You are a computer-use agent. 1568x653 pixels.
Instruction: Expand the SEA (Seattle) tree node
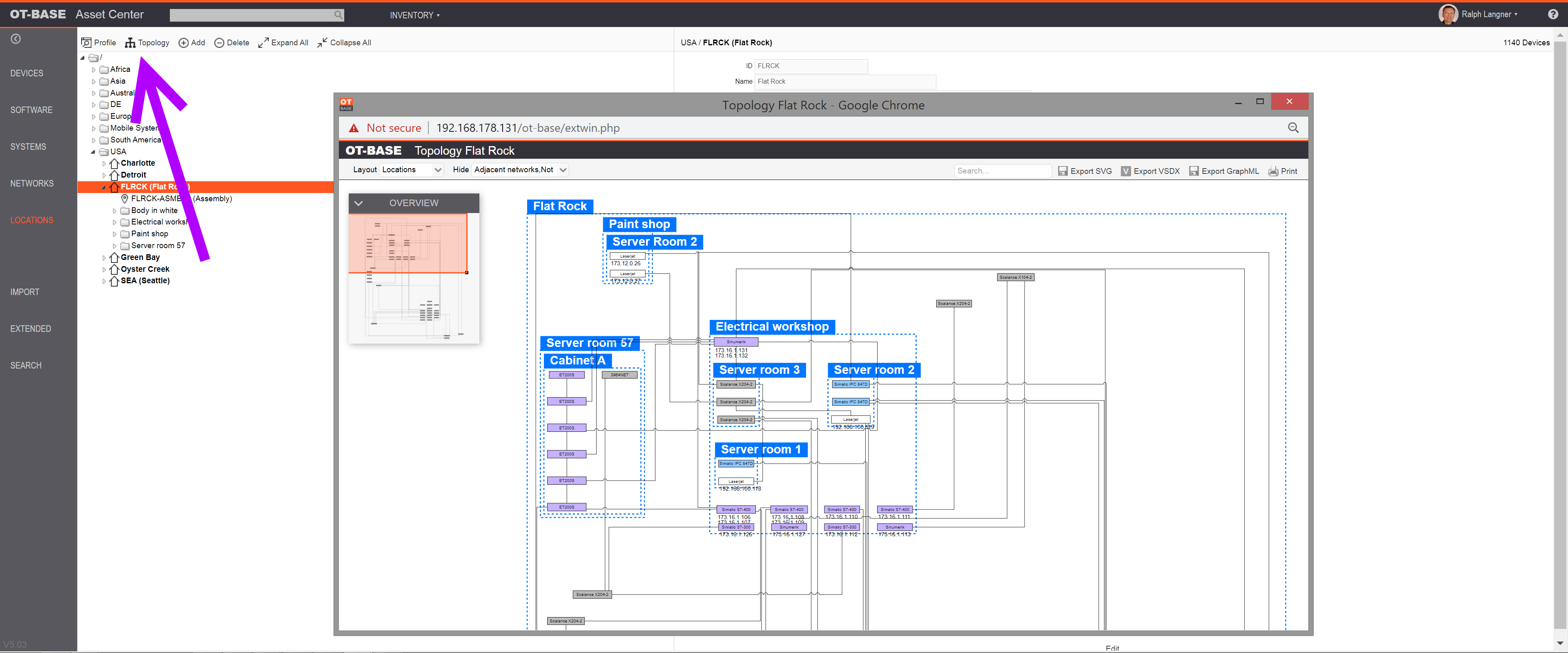pyautogui.click(x=104, y=281)
